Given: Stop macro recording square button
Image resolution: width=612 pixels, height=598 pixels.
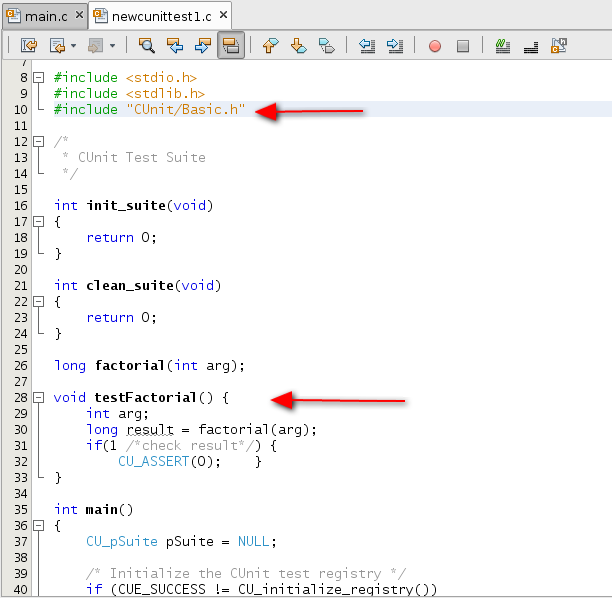Looking at the screenshot, I should pos(462,45).
